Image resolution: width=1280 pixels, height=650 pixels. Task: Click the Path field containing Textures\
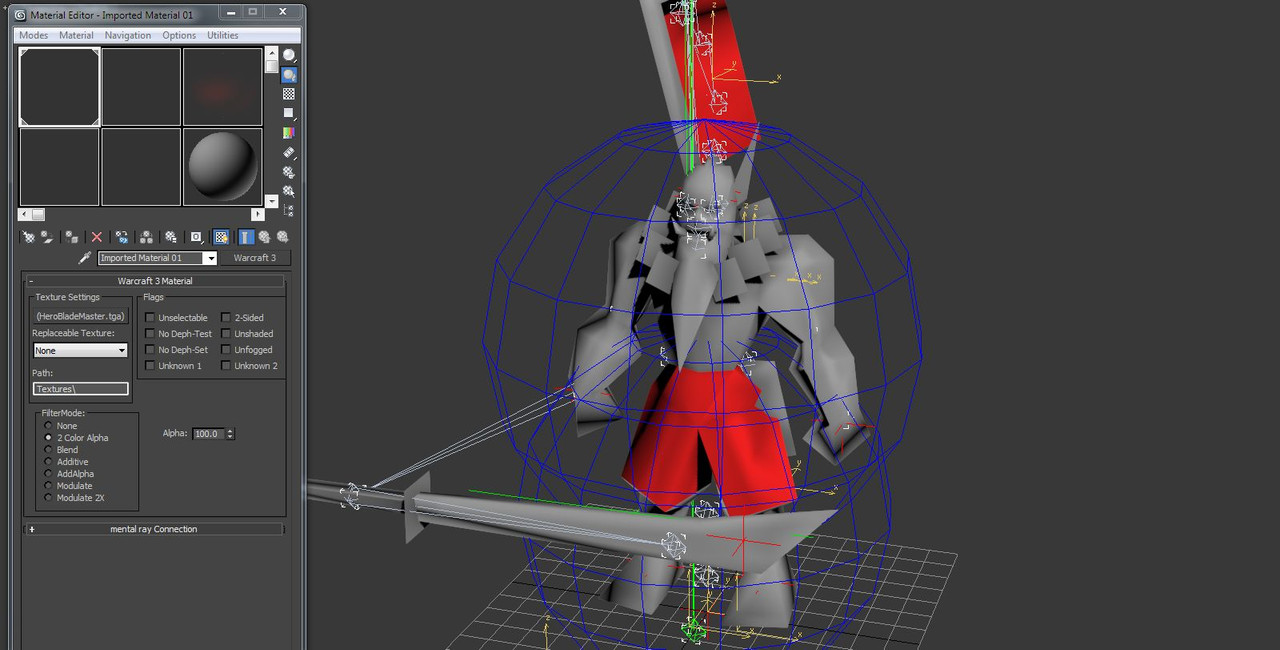[x=81, y=389]
